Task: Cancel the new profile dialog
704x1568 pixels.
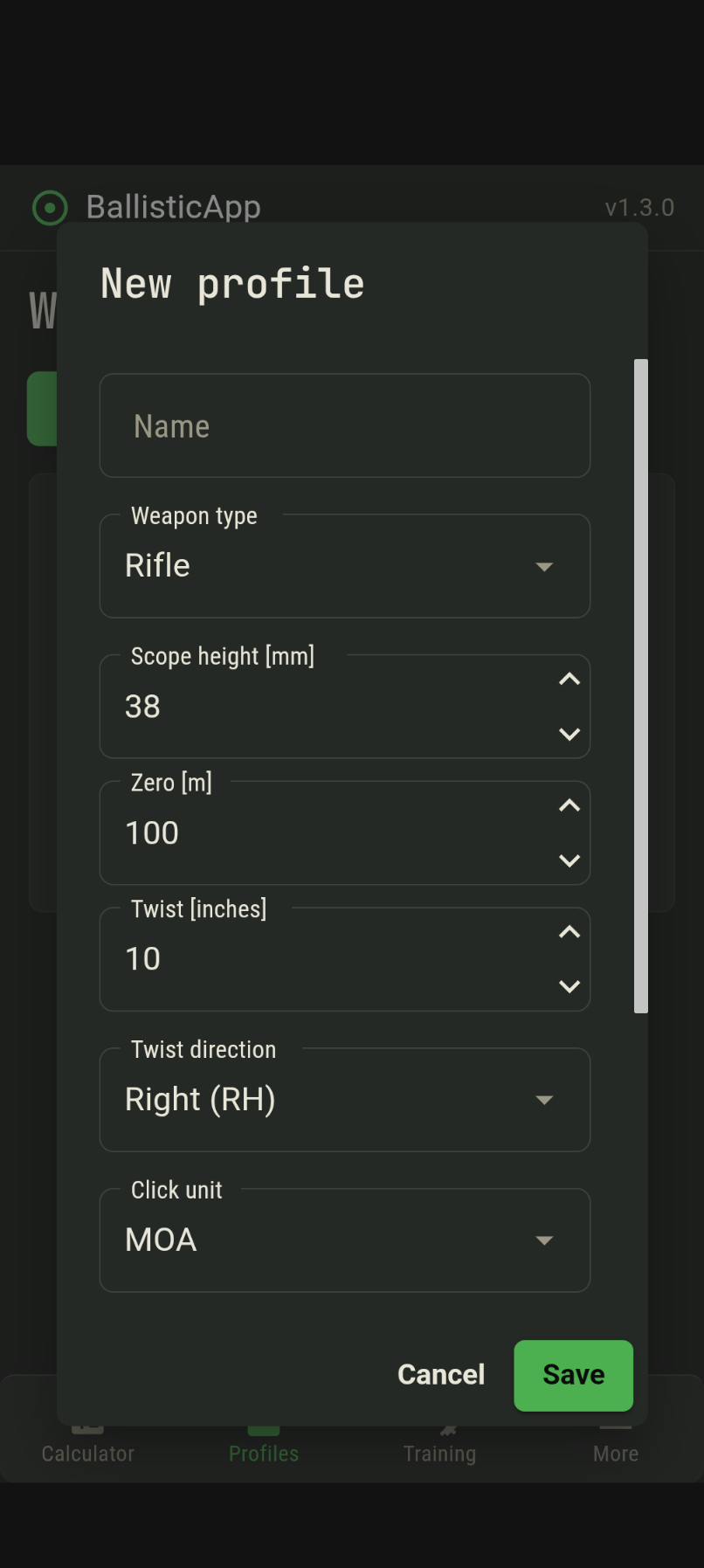Action: (x=441, y=1375)
